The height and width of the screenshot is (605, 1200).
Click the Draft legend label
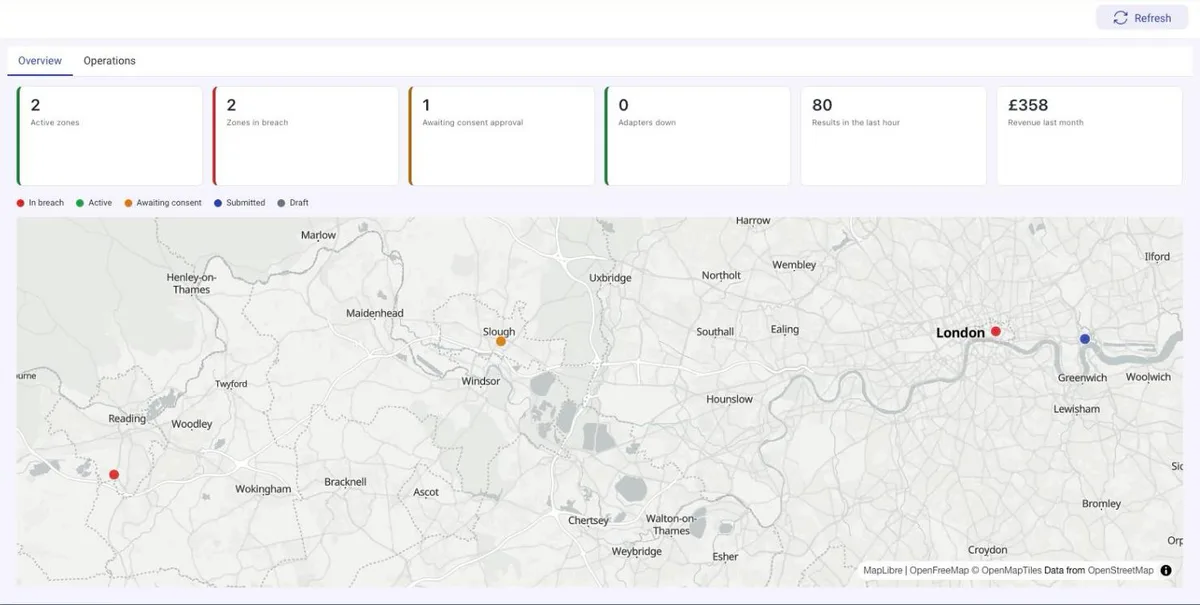[x=299, y=203]
